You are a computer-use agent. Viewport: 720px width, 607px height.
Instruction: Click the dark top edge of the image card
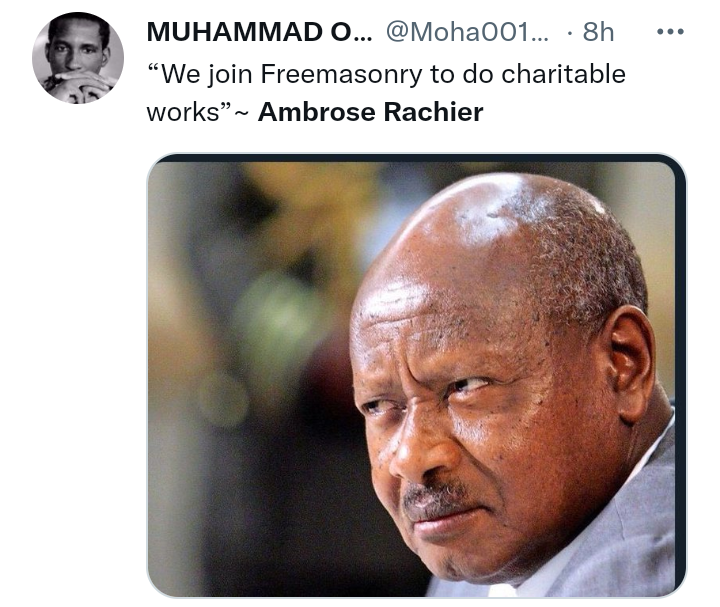click(416, 157)
